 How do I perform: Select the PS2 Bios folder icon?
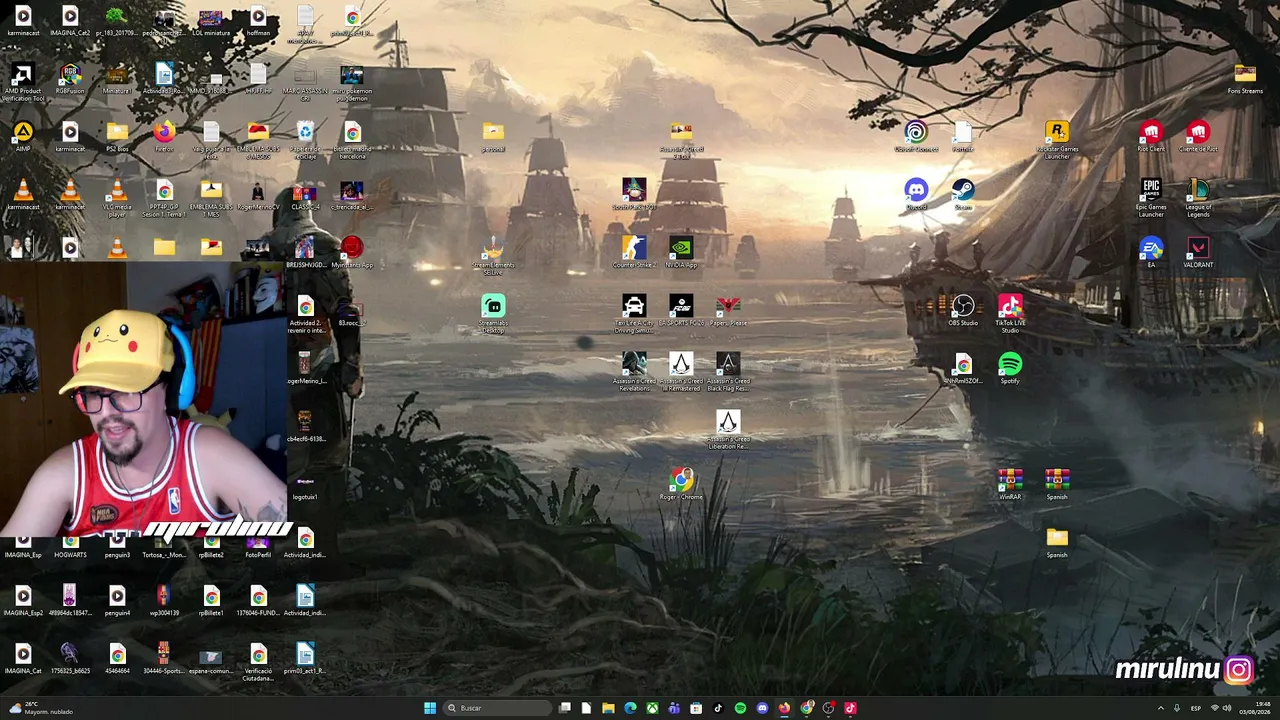117,137
